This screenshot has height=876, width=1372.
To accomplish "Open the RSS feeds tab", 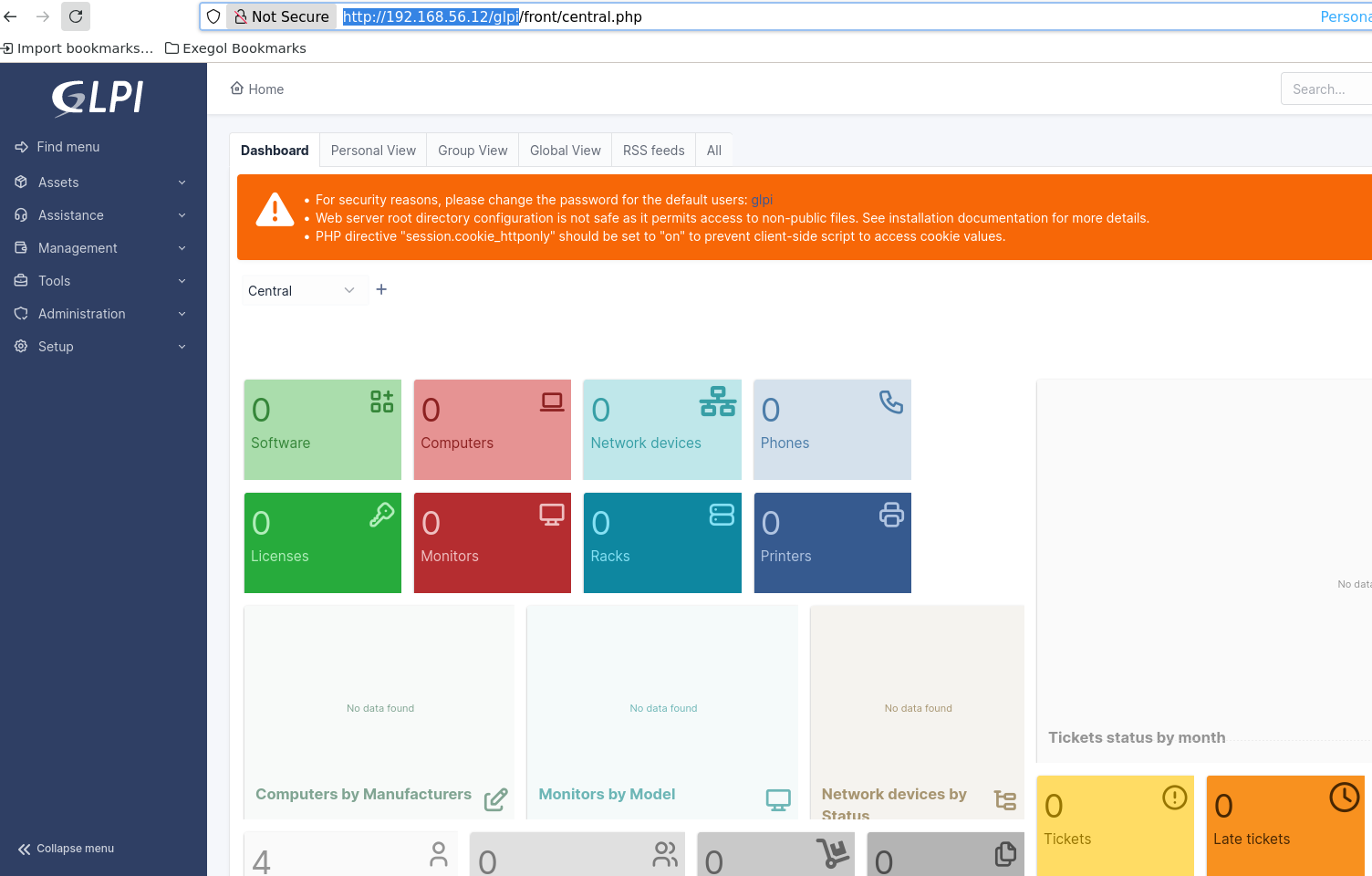I will pos(653,151).
